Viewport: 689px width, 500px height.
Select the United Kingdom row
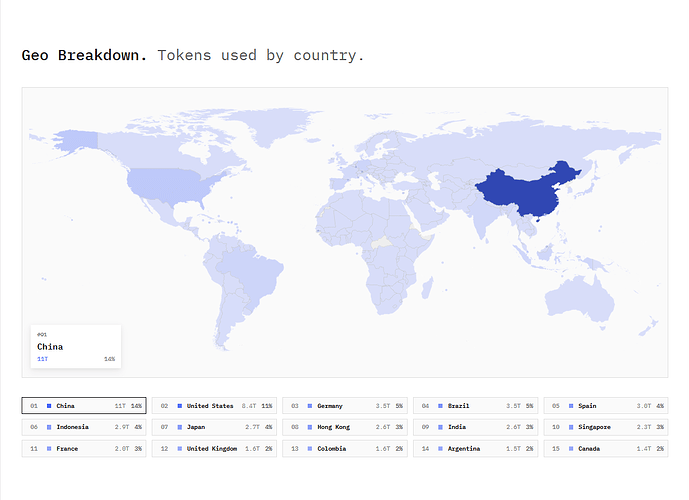tap(214, 449)
